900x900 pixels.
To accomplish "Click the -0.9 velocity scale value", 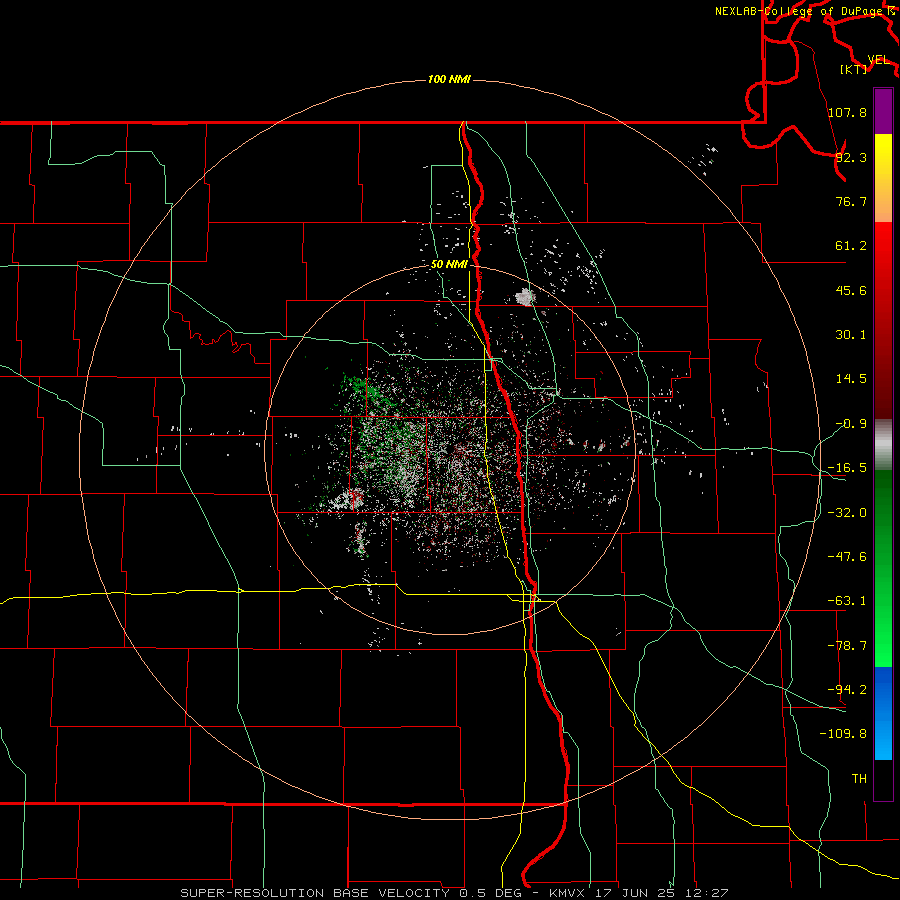I will [851, 424].
